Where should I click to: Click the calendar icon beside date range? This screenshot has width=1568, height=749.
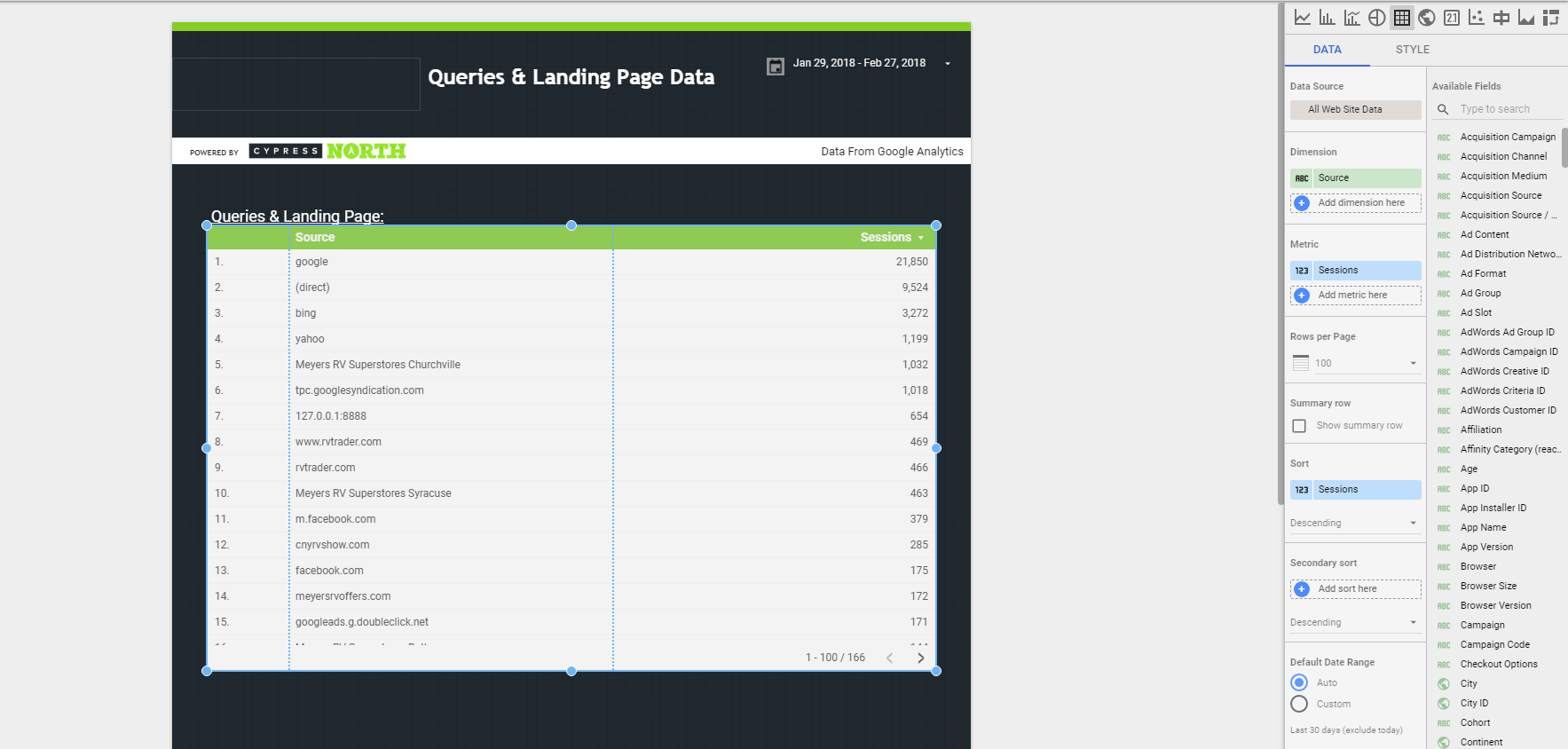click(x=776, y=66)
